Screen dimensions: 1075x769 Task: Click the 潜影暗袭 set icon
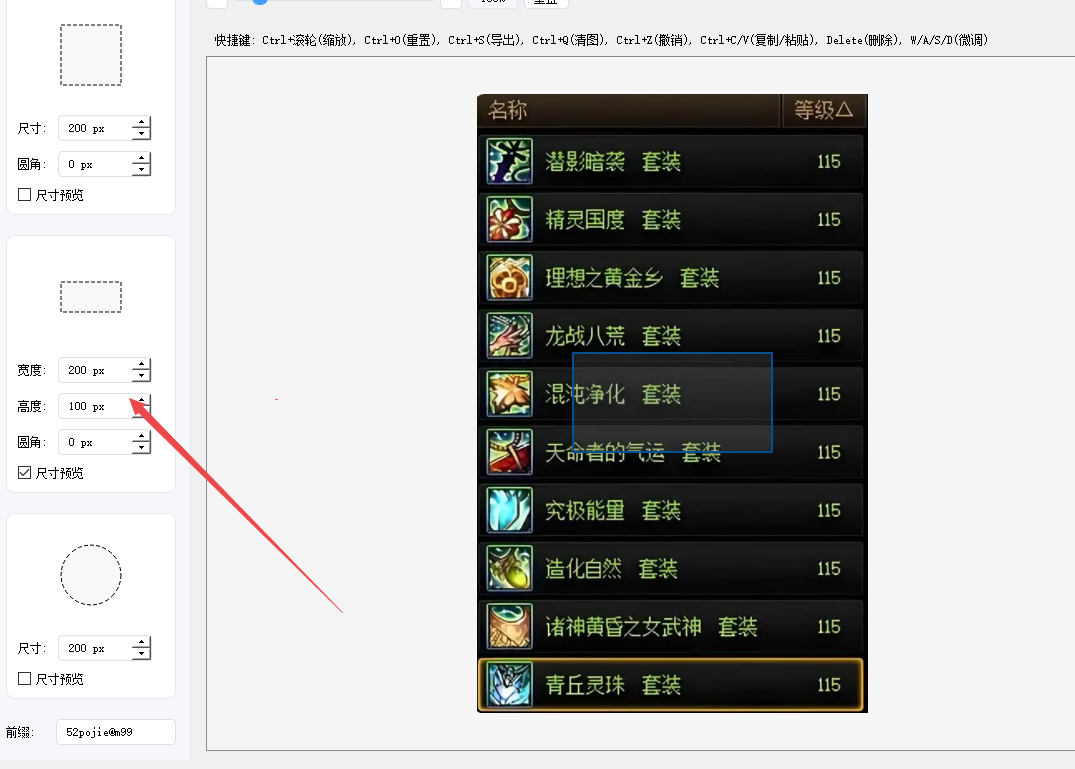click(509, 161)
